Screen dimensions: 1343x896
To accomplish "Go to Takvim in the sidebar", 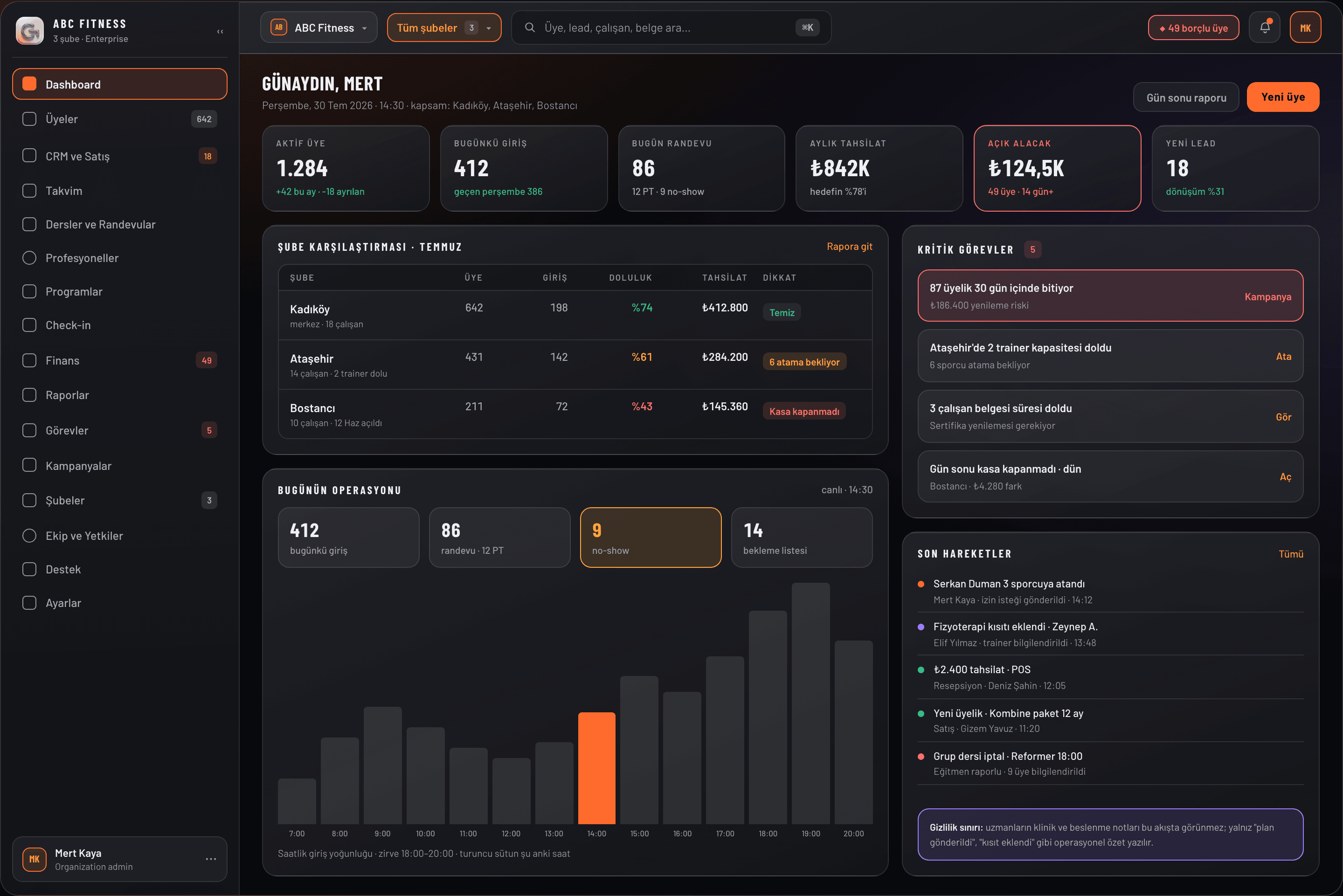I will tap(119, 191).
